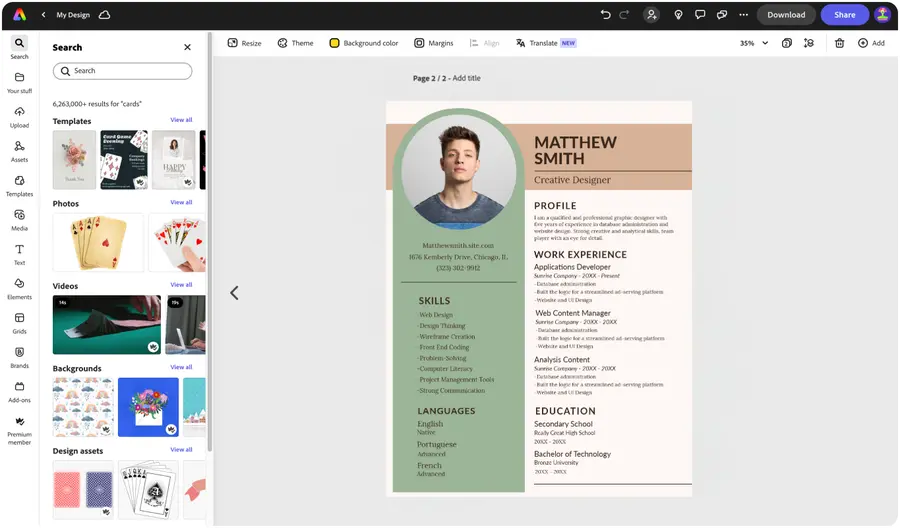Click the Share button
The width and height of the screenshot is (900, 528).
point(844,15)
